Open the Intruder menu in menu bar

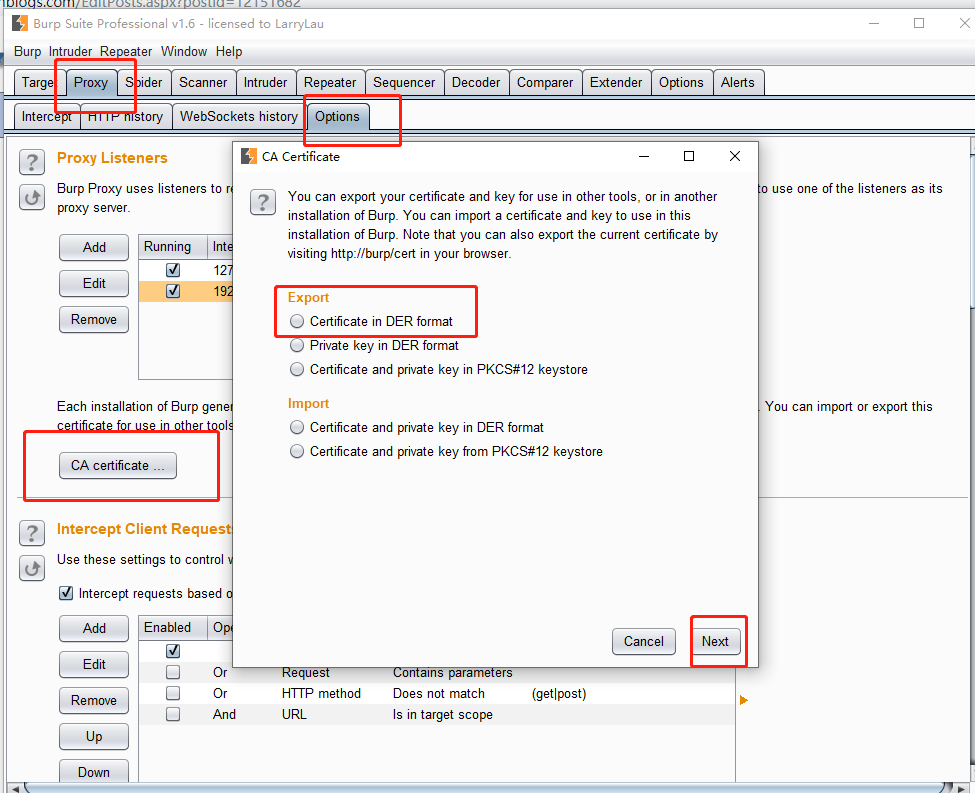pyautogui.click(x=70, y=52)
